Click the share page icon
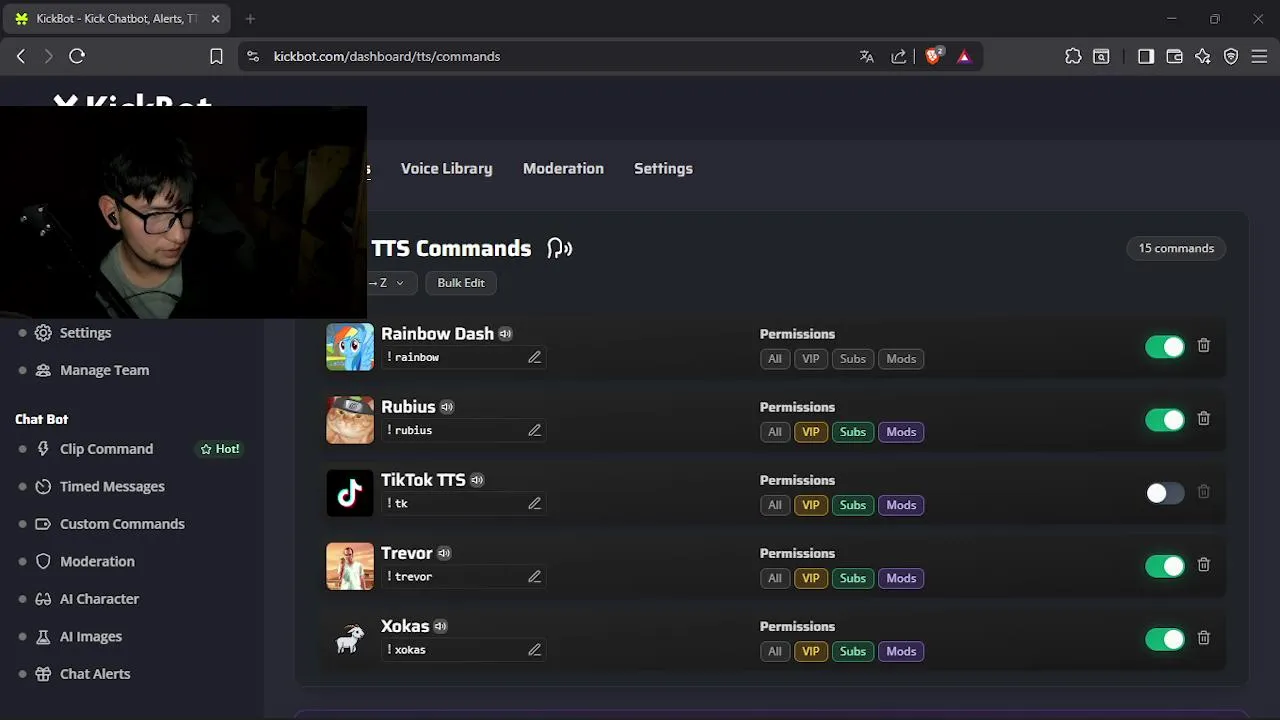1280x720 pixels. pos(899,56)
